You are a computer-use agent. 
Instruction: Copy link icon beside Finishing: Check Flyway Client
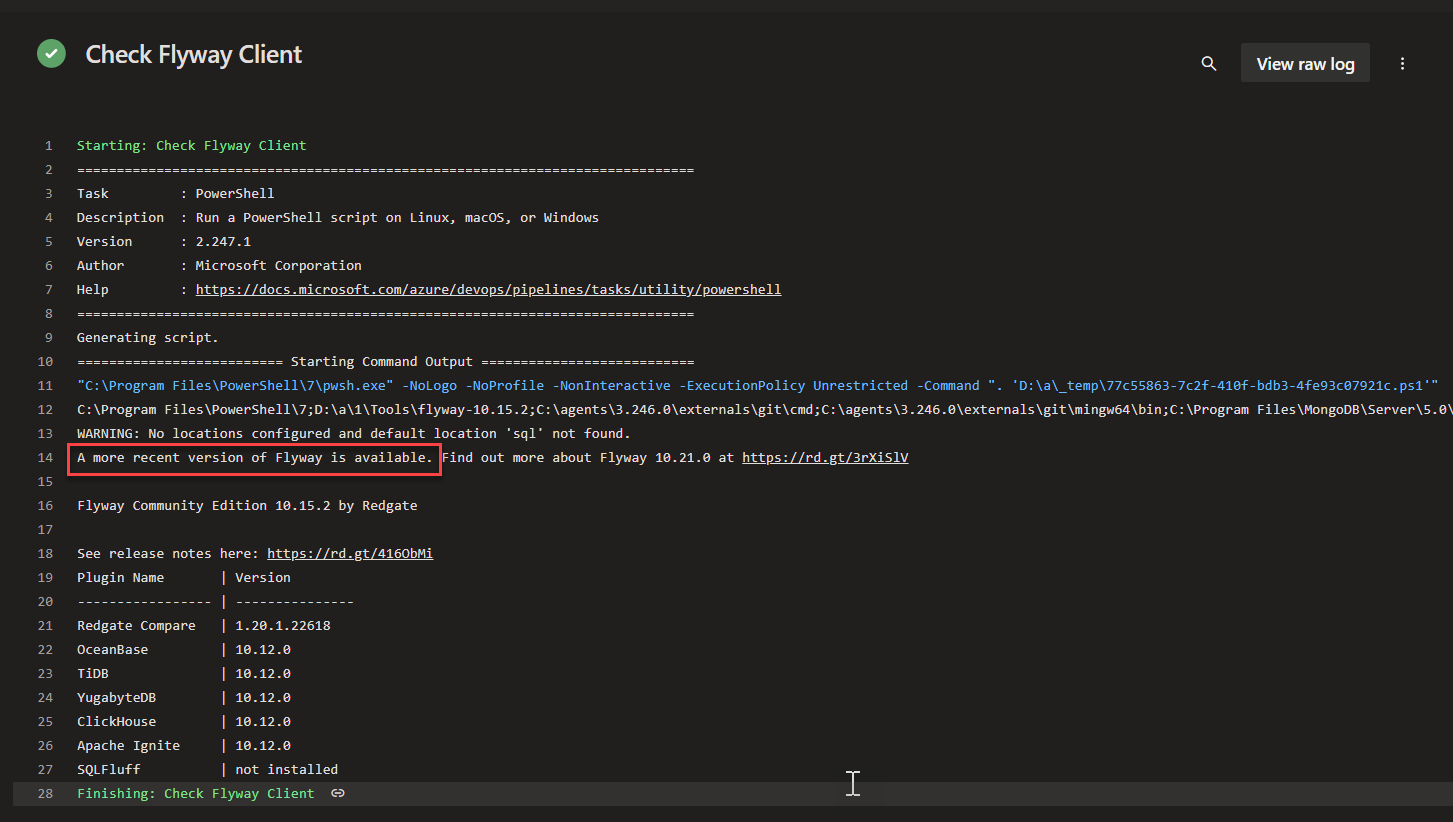coord(338,793)
